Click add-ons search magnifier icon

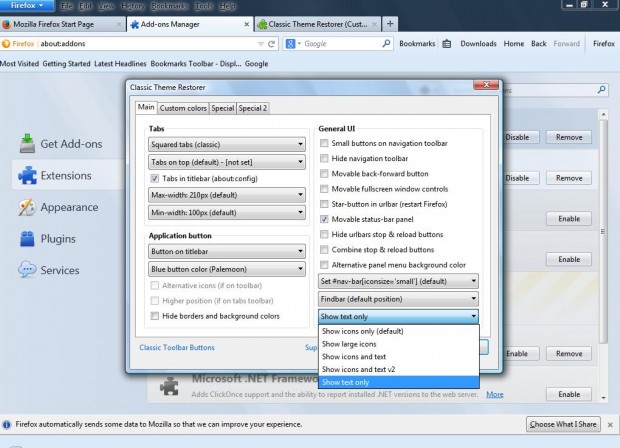coord(601,90)
